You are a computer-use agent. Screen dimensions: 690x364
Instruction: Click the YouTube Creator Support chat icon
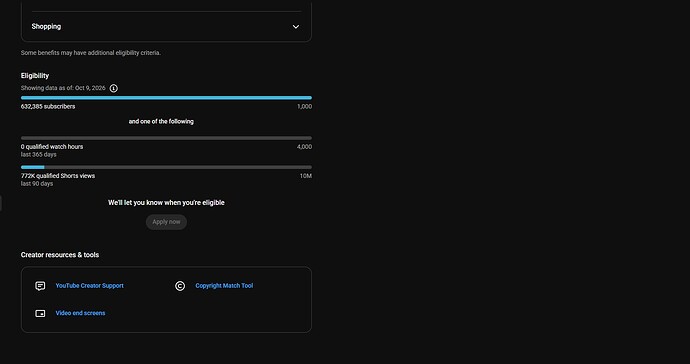click(x=40, y=286)
